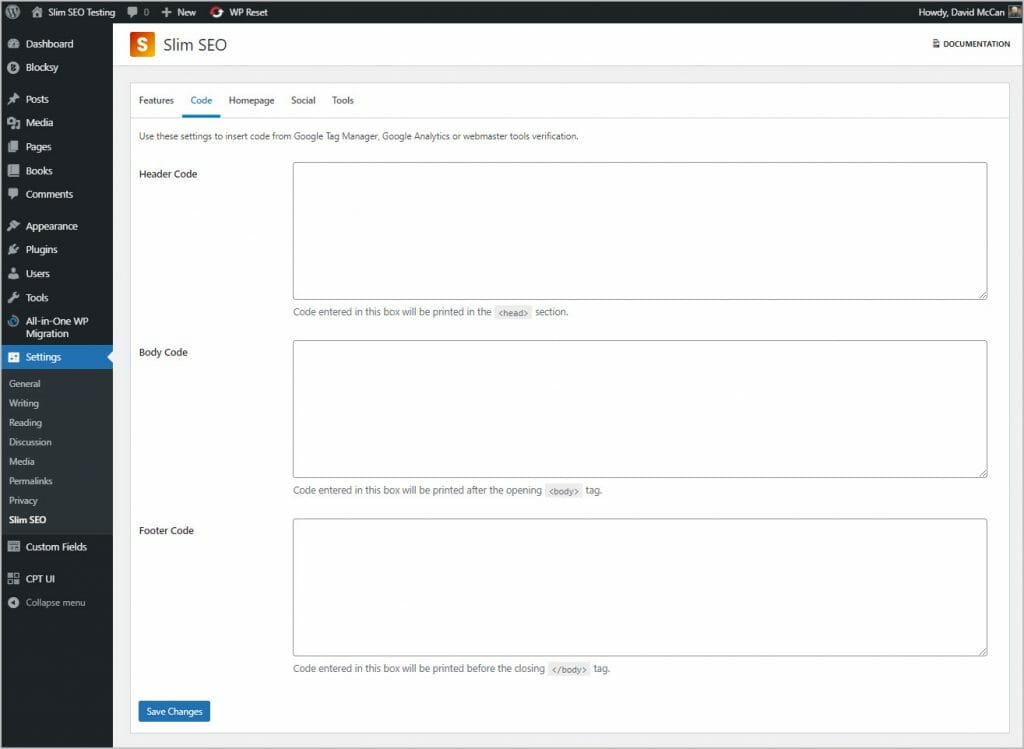Open the Privacy settings submenu
Screen dimensions: 1024x749
(23, 500)
